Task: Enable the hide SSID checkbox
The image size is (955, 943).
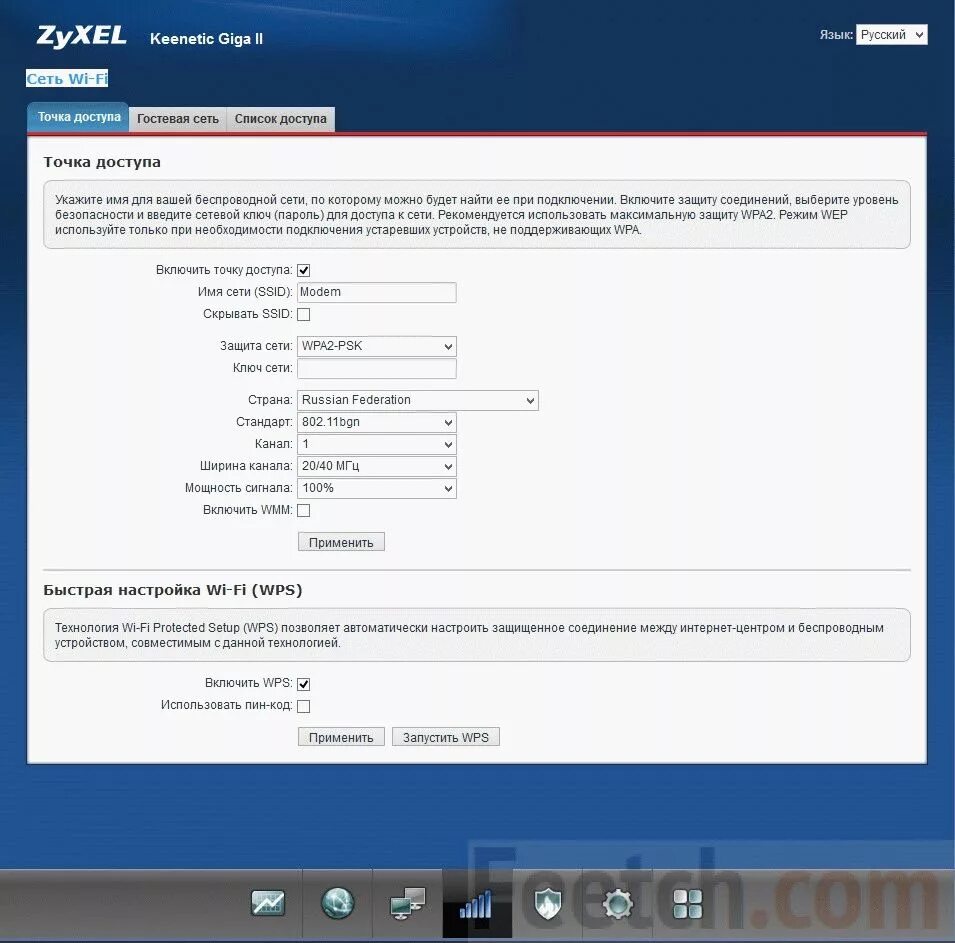Action: (303, 314)
